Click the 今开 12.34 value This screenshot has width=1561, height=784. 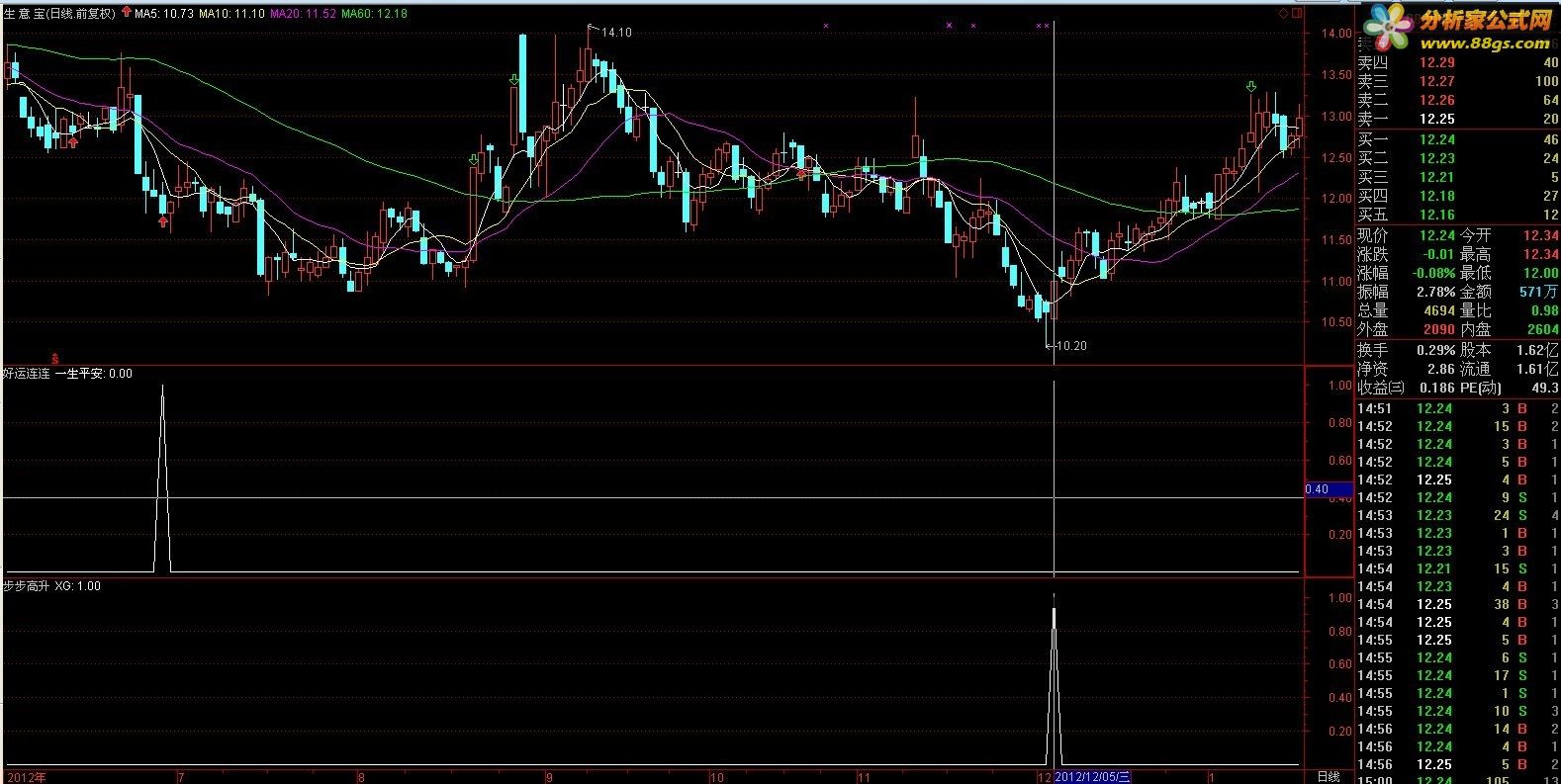click(x=1540, y=235)
